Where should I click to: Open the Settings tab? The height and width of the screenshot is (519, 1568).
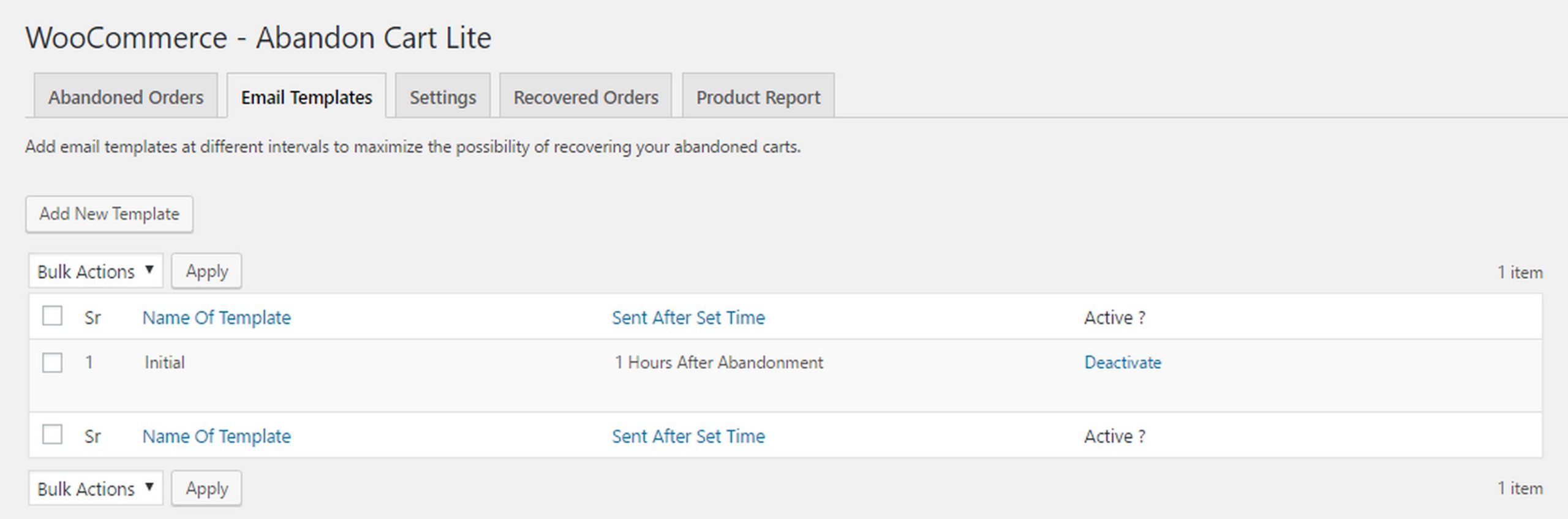click(x=442, y=97)
